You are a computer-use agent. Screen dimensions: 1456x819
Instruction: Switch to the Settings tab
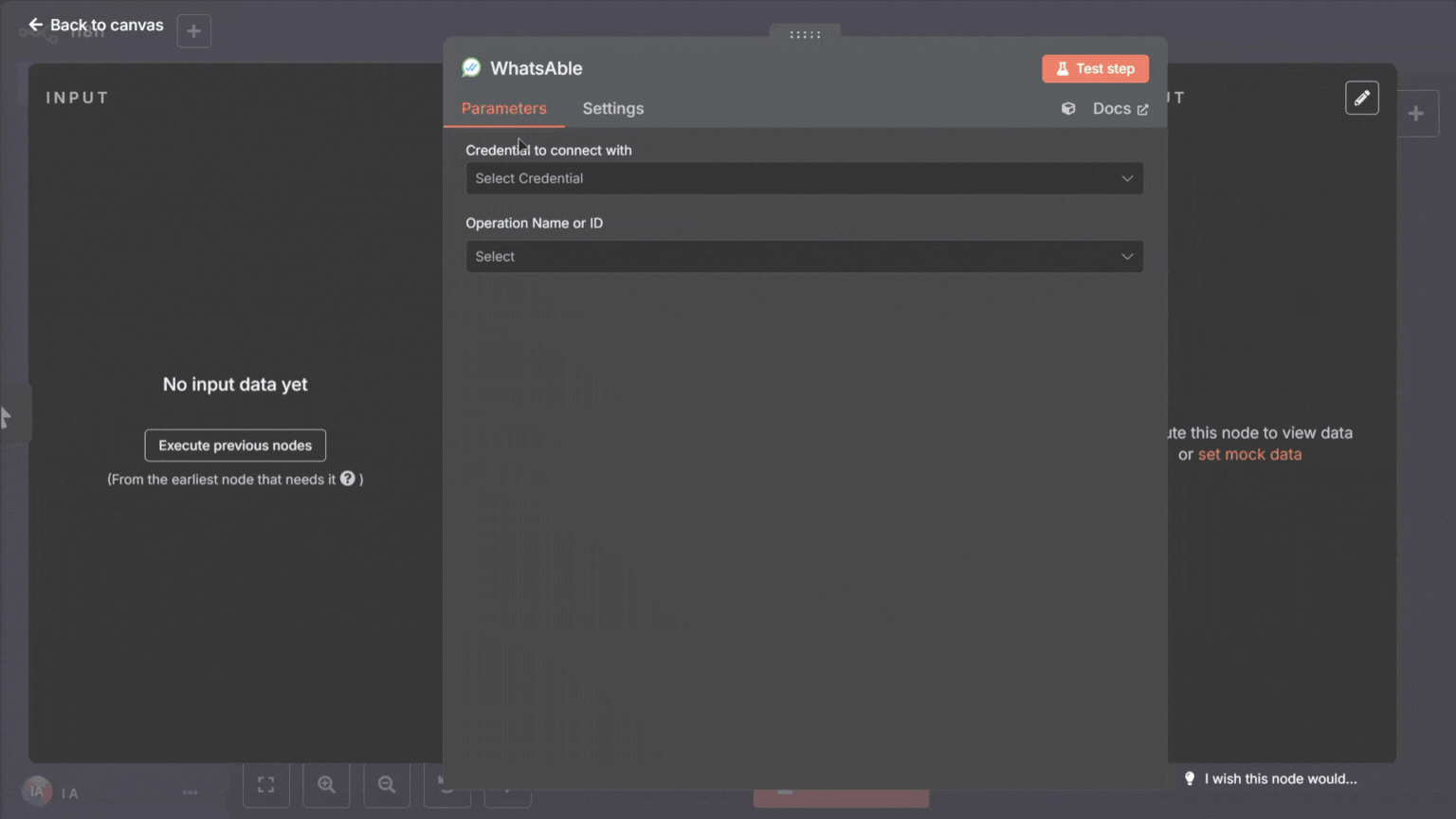pos(613,108)
